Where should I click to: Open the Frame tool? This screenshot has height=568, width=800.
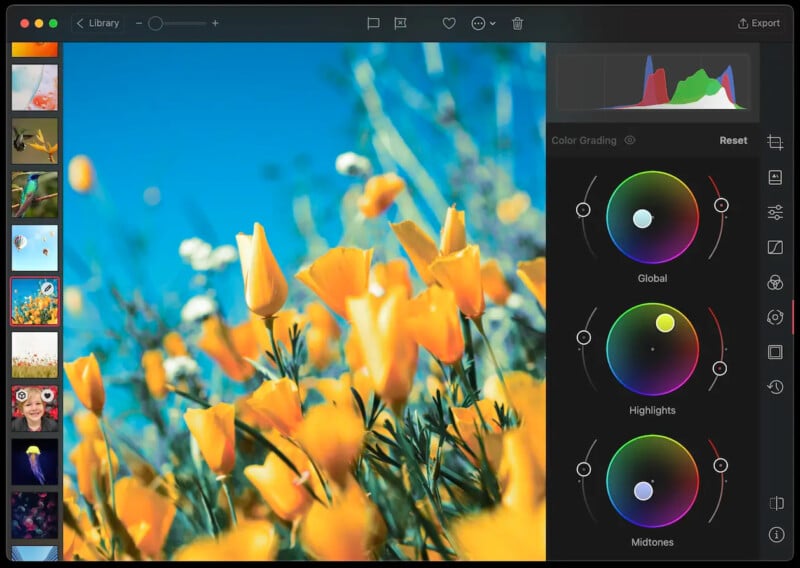(x=775, y=352)
